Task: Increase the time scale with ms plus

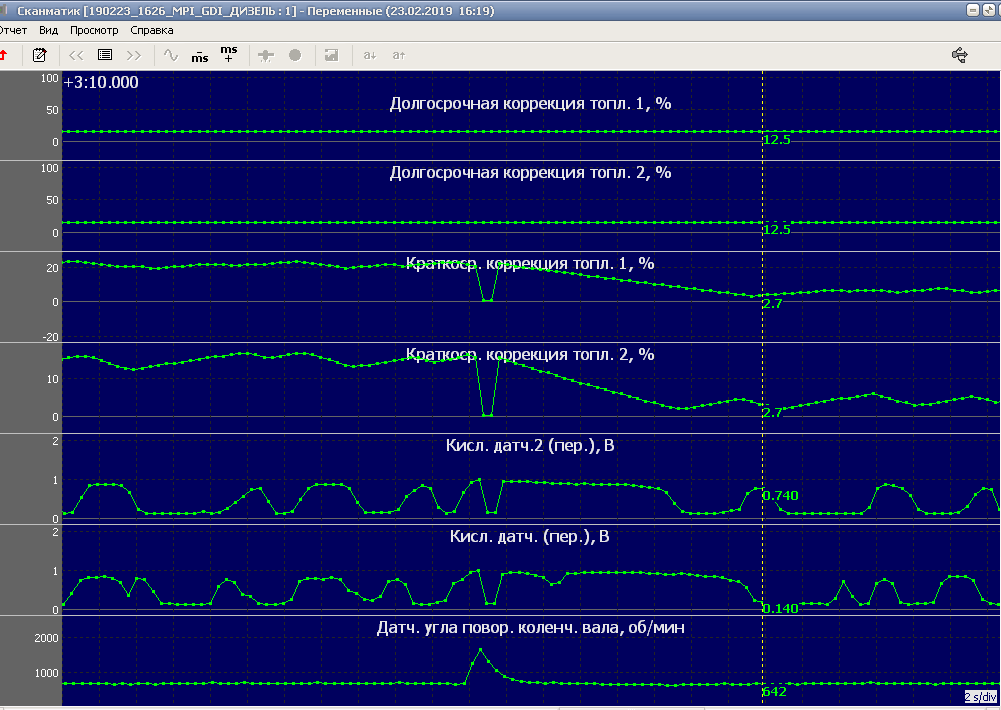Action: (x=229, y=54)
